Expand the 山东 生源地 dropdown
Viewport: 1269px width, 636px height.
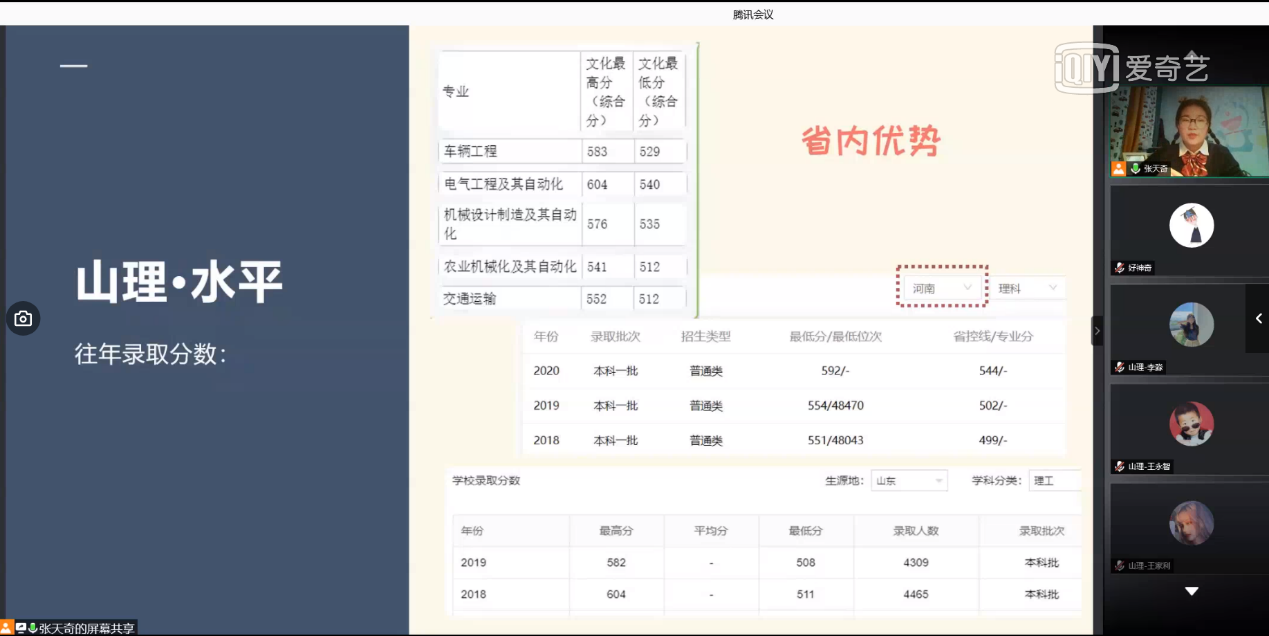click(x=908, y=481)
